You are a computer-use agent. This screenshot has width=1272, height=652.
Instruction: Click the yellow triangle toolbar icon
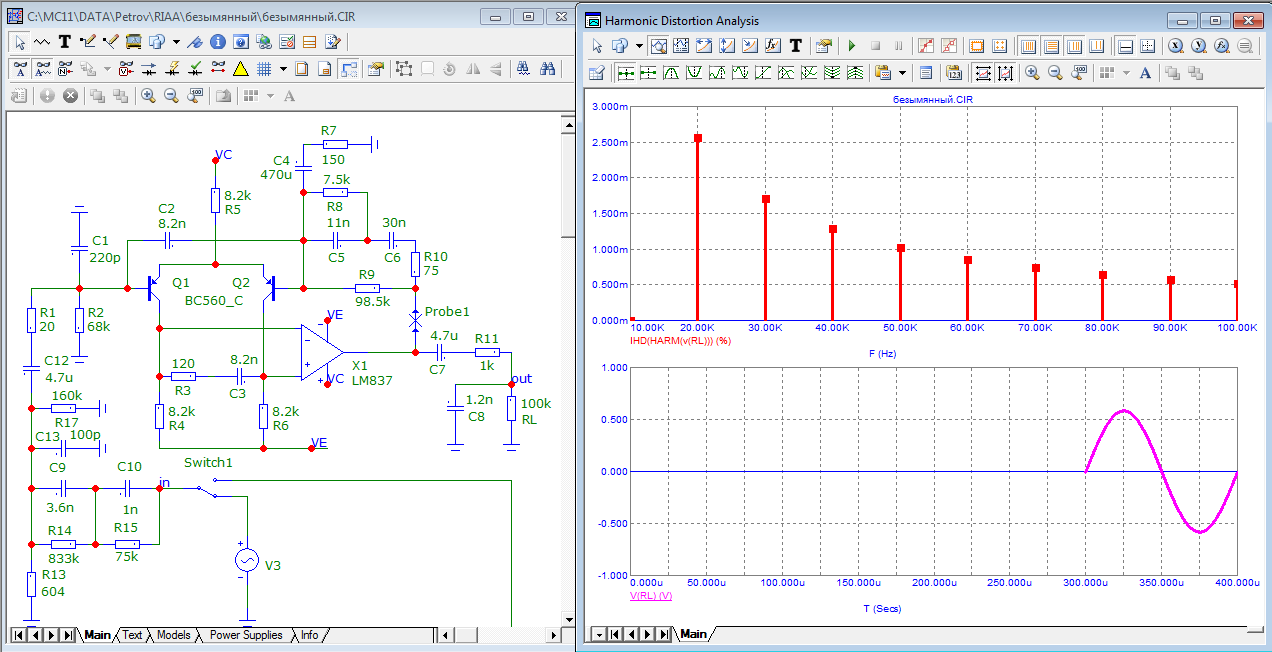coord(240,69)
